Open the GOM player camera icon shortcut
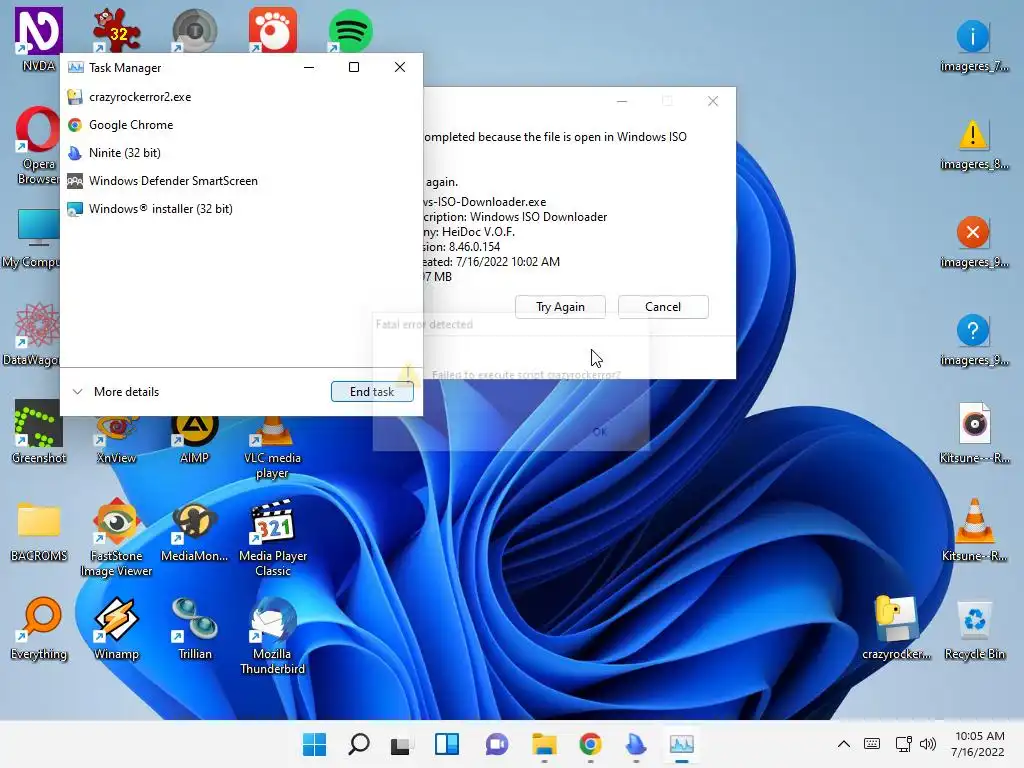This screenshot has width=1024, height=768. tap(273, 30)
